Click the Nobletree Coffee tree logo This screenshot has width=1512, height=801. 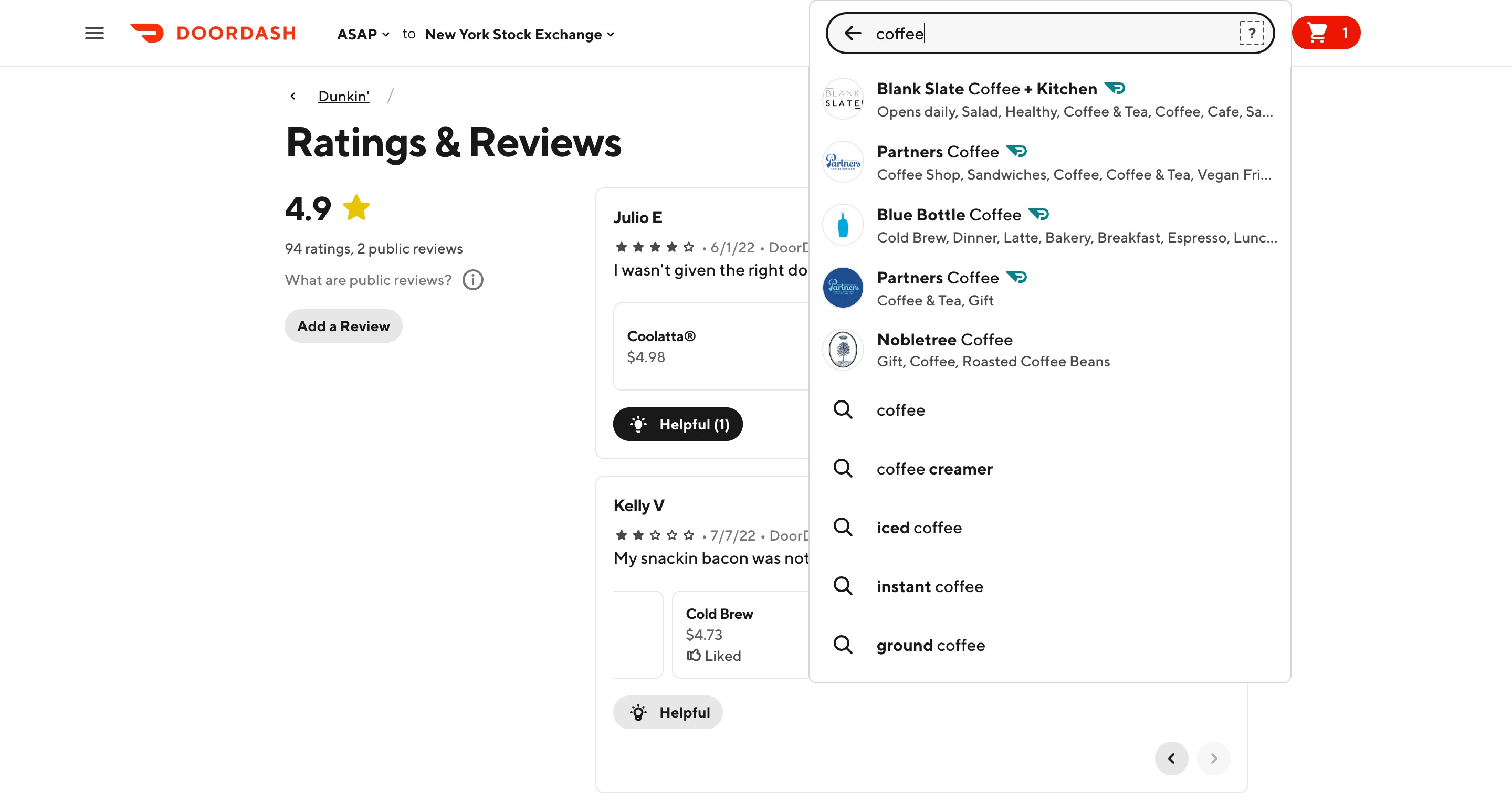(x=843, y=350)
